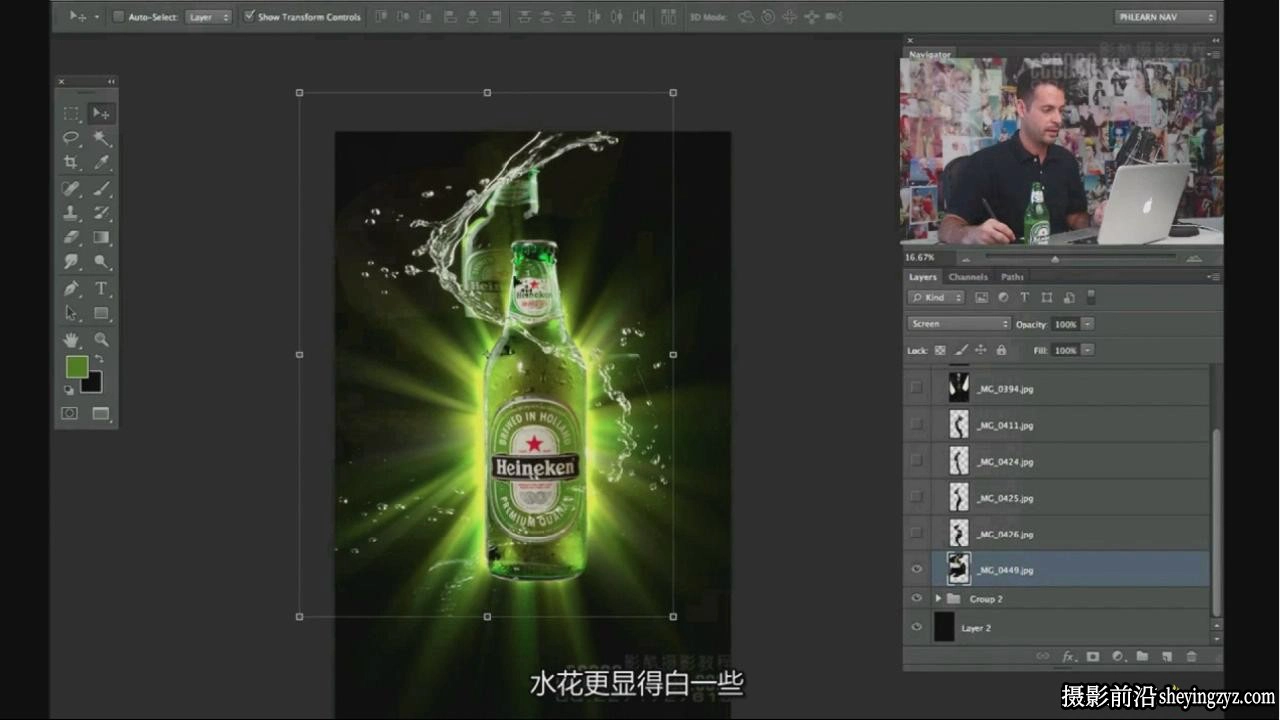This screenshot has height=720, width=1280.
Task: Create a new group folder
Action: [x=1142, y=657]
